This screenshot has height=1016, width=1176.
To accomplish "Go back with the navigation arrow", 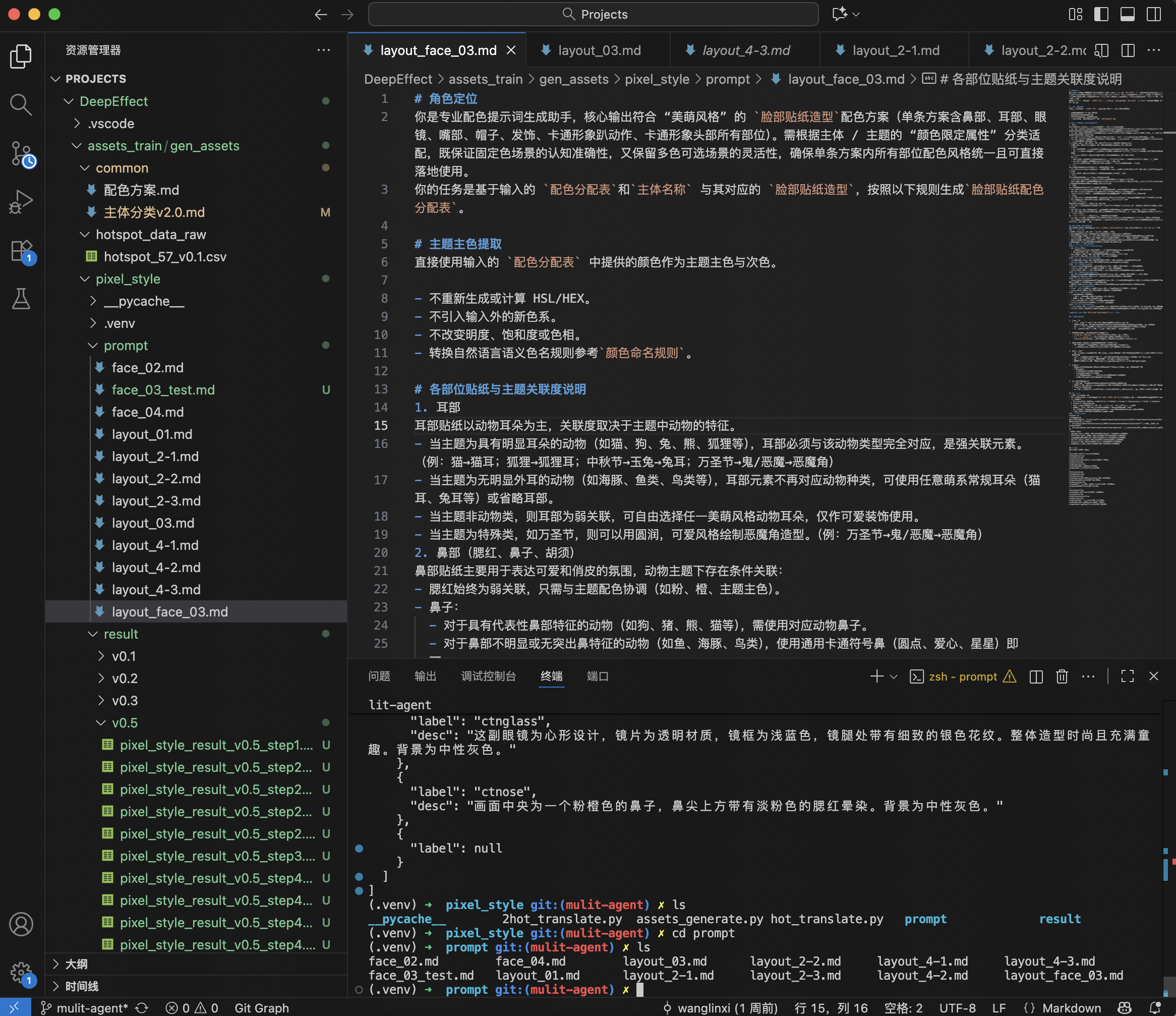I will [x=321, y=14].
